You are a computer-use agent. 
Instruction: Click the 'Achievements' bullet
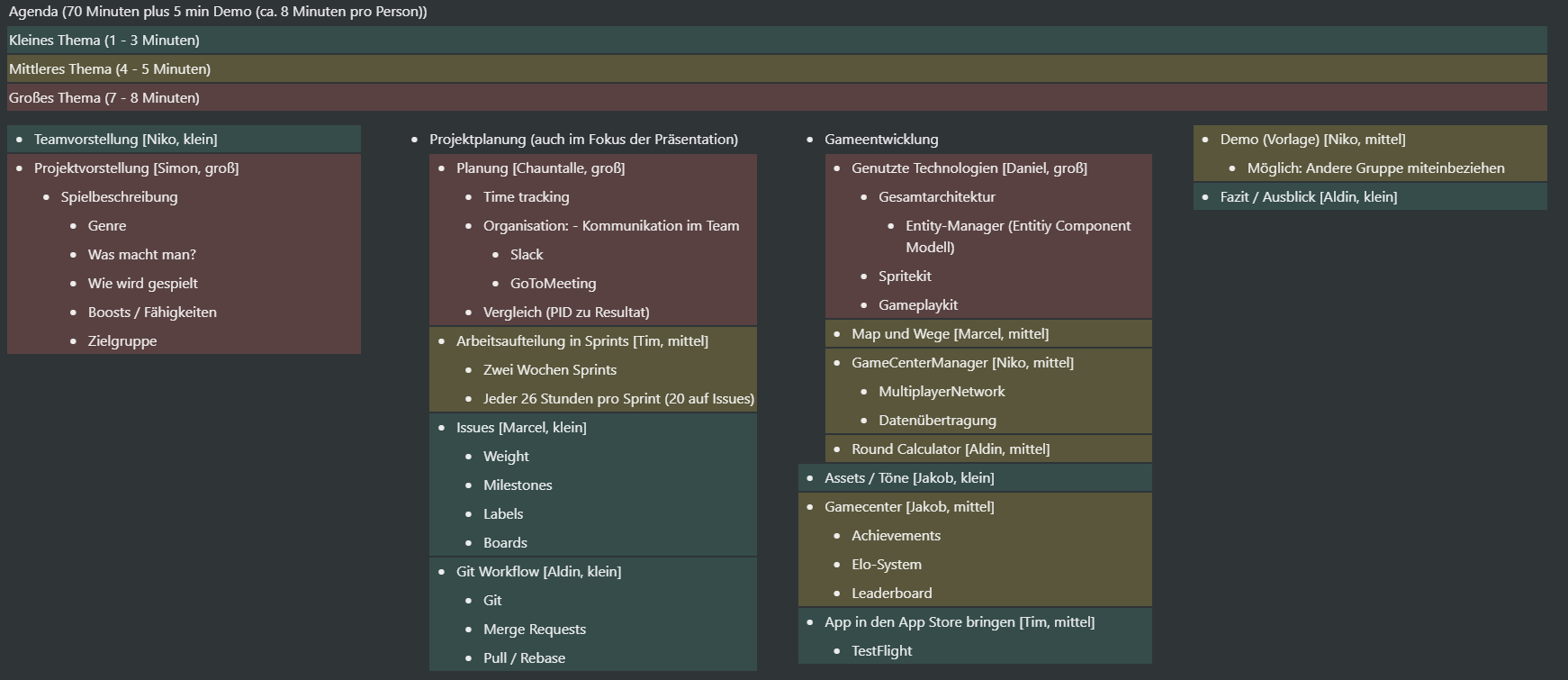pyautogui.click(x=896, y=536)
